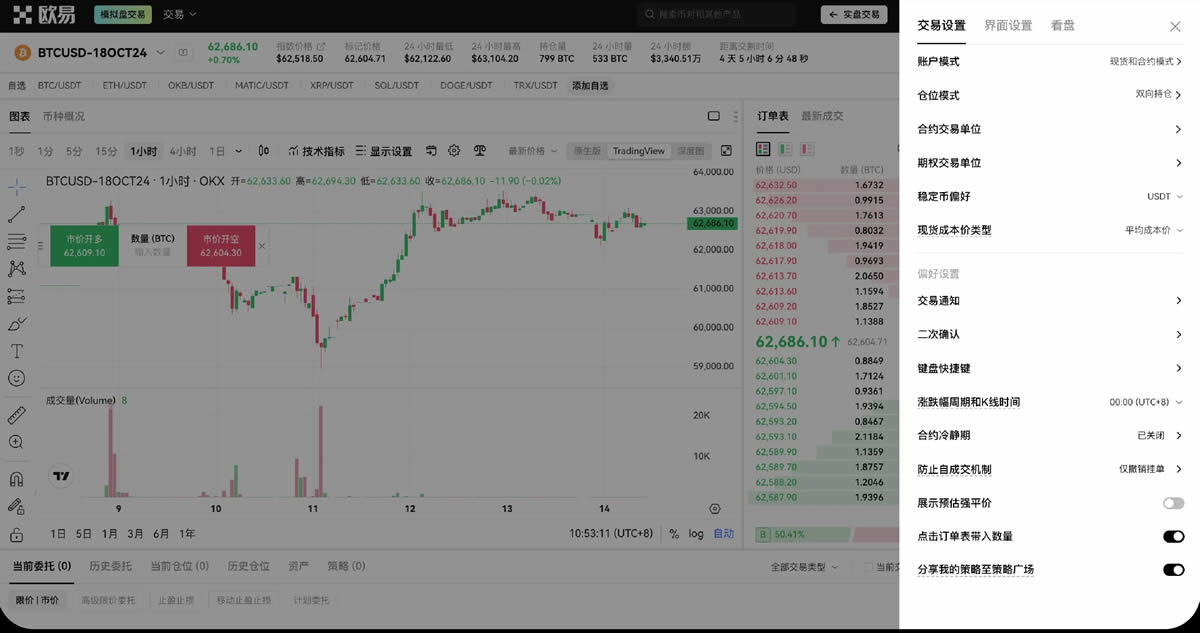Click the candlestick chart style icon
Screen dimensions: 1200x633
(264, 151)
